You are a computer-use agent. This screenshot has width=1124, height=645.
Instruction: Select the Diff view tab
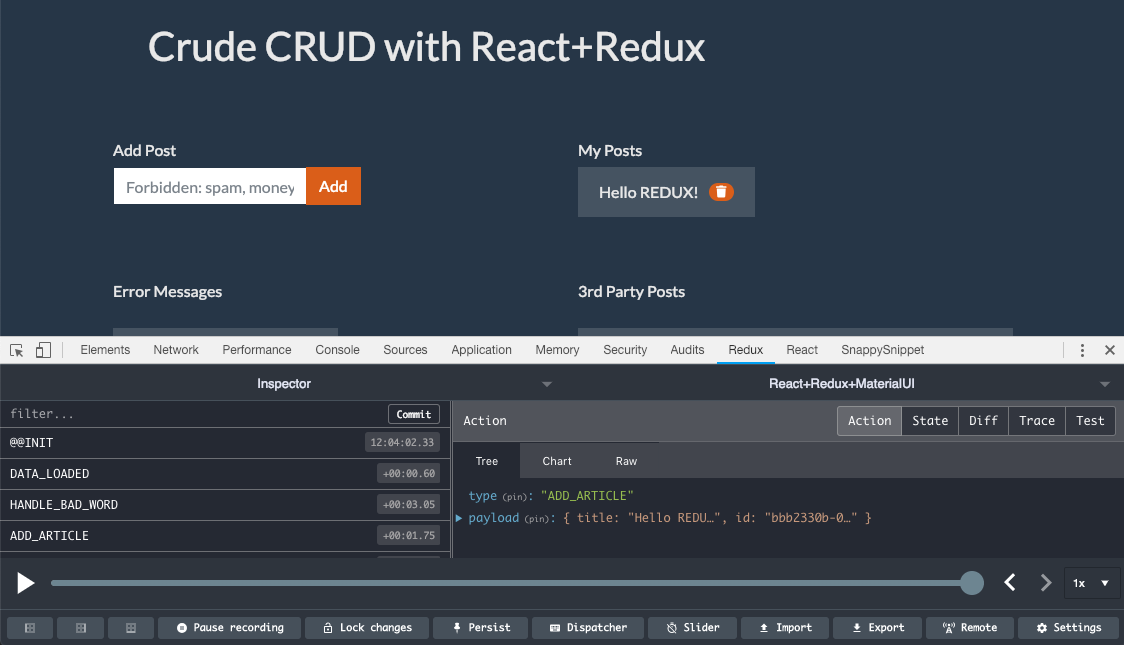(x=983, y=421)
